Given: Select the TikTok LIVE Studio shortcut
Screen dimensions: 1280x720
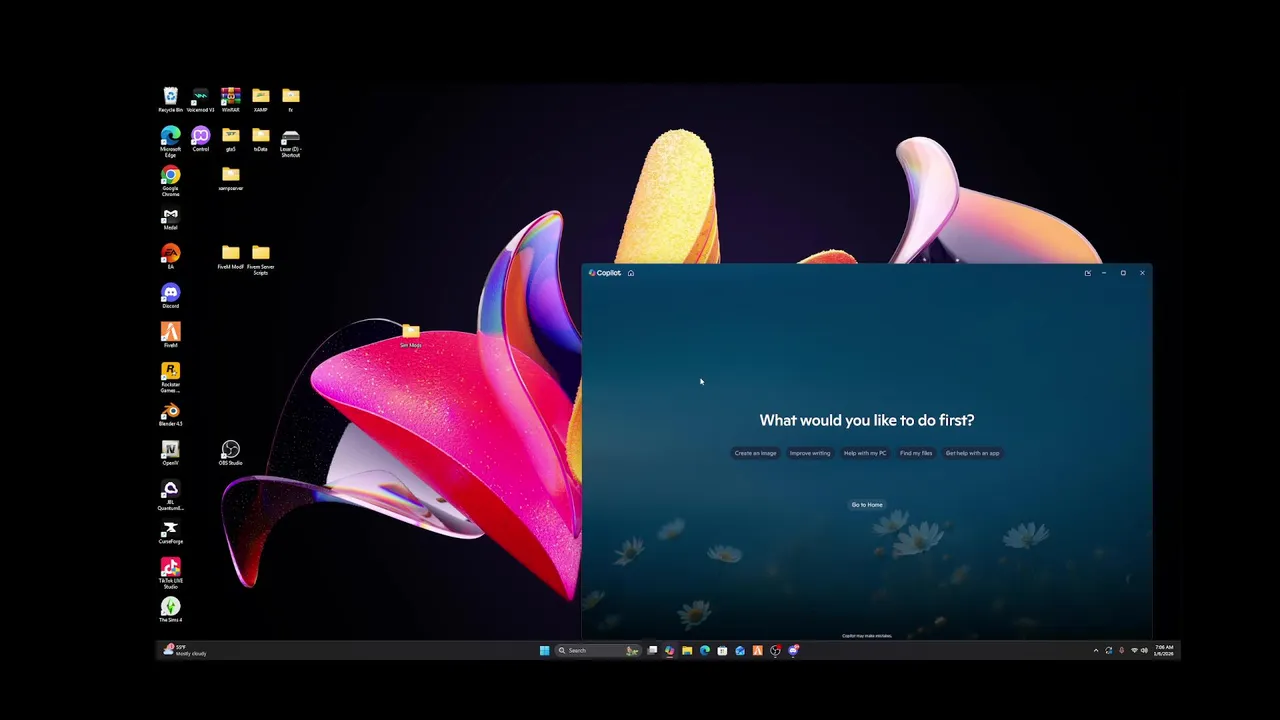Looking at the screenshot, I should click(x=170, y=574).
